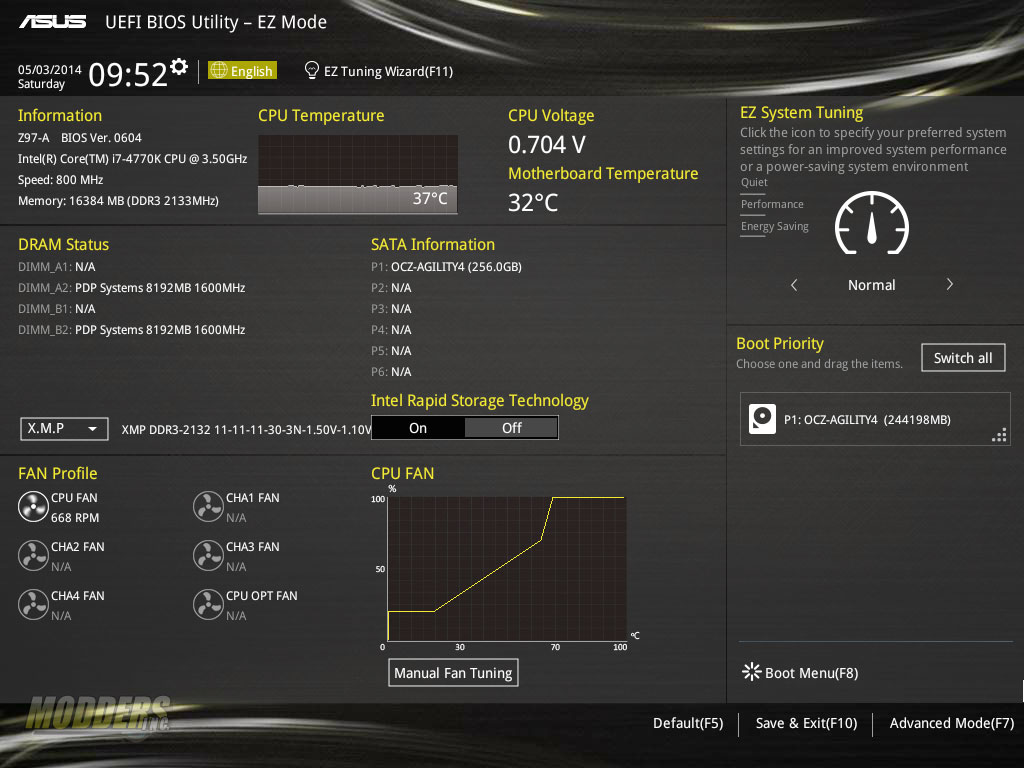Click the SATA Information heading
The image size is (1024, 768).
pyautogui.click(x=432, y=244)
